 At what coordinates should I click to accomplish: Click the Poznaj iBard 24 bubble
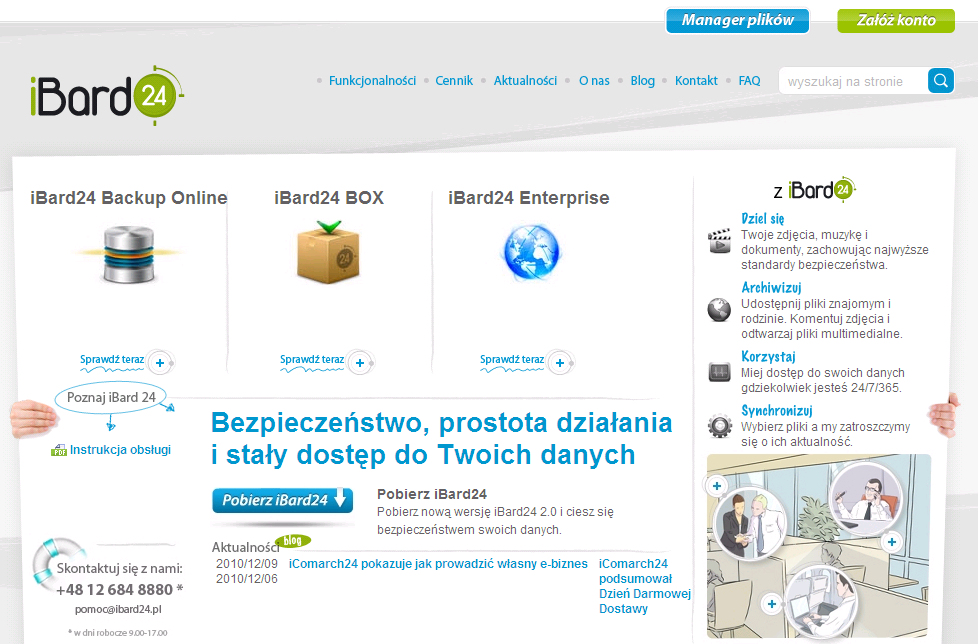(x=111, y=397)
